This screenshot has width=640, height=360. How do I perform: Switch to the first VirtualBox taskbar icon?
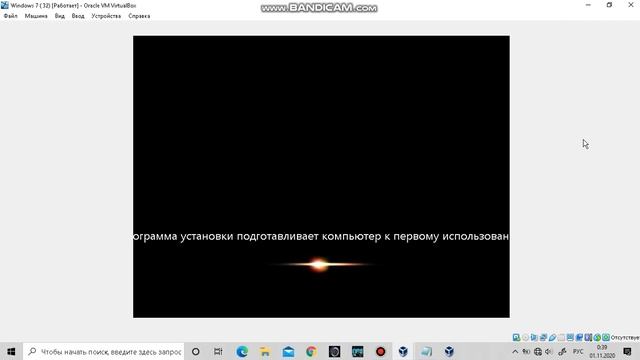click(x=403, y=351)
